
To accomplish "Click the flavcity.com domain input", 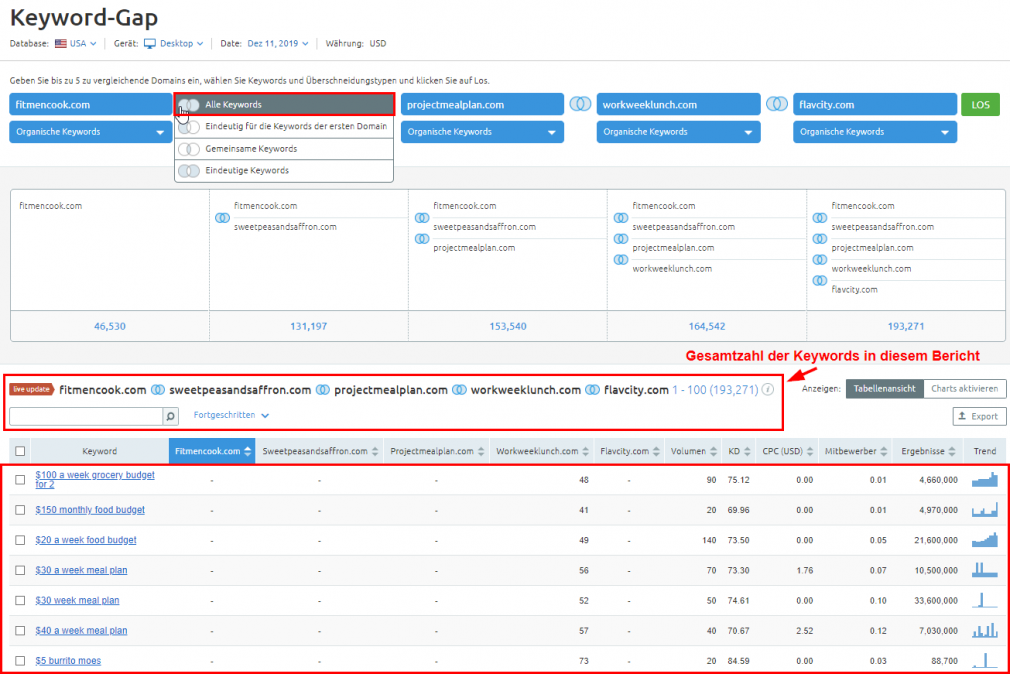I will [x=875, y=104].
